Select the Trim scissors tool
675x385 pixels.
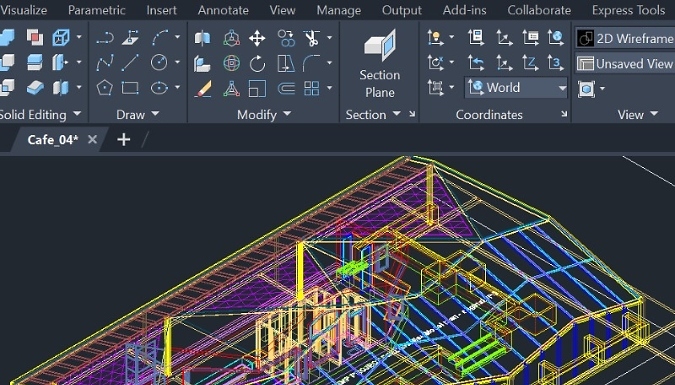(x=311, y=38)
